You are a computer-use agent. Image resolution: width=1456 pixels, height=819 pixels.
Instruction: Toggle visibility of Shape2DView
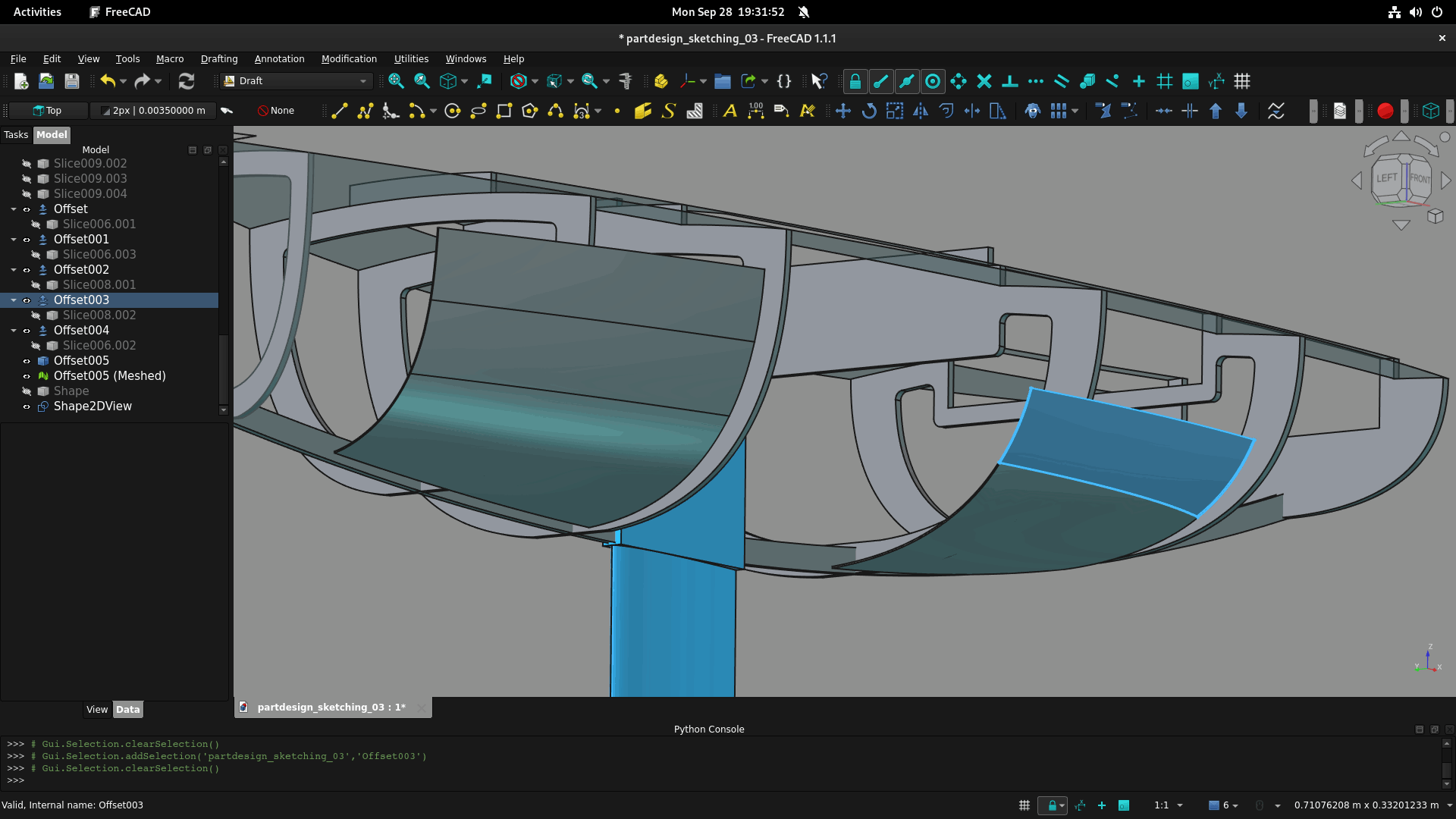(27, 406)
